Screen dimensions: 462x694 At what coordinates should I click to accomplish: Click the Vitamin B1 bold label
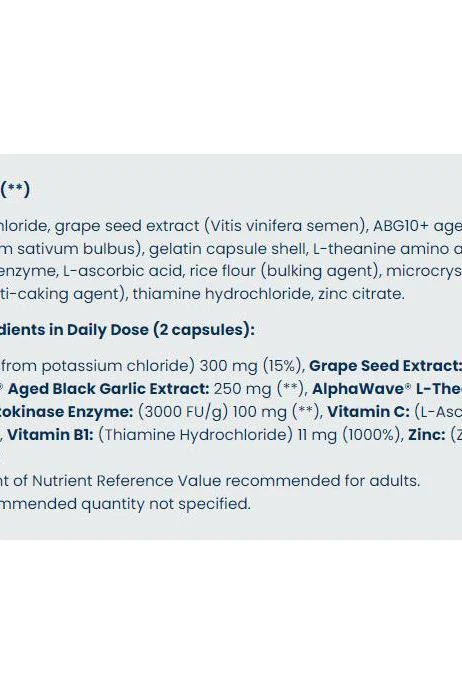pyautogui.click(x=50, y=435)
